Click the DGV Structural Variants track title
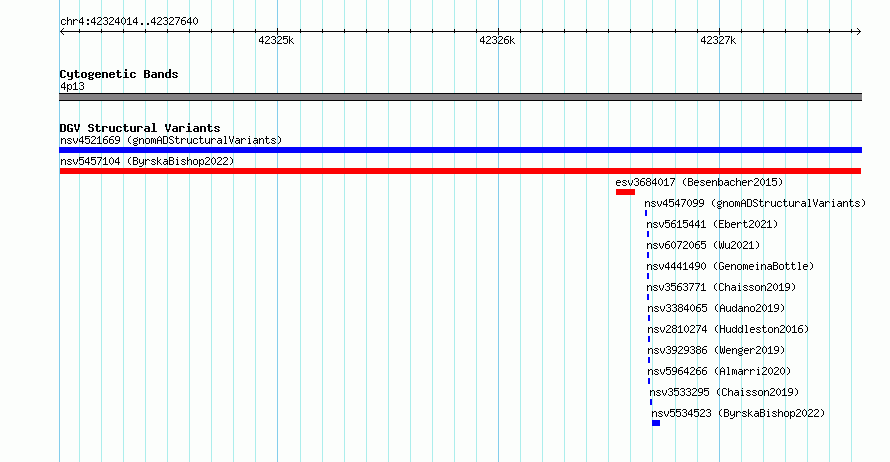The height and width of the screenshot is (462, 890). (140, 128)
